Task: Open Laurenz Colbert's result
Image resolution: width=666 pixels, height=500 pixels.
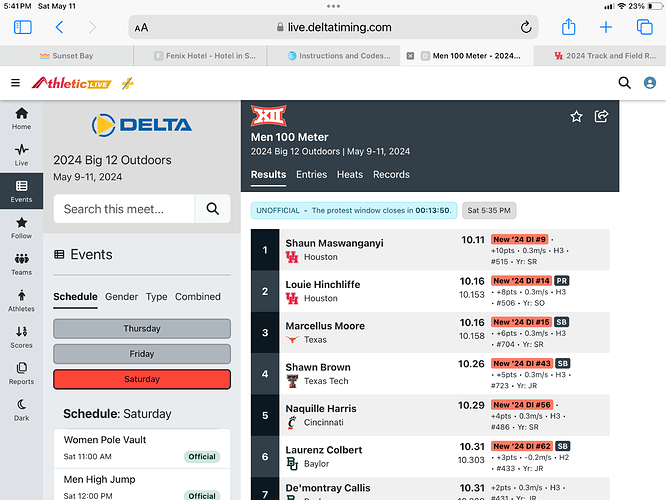Action: (x=430, y=457)
